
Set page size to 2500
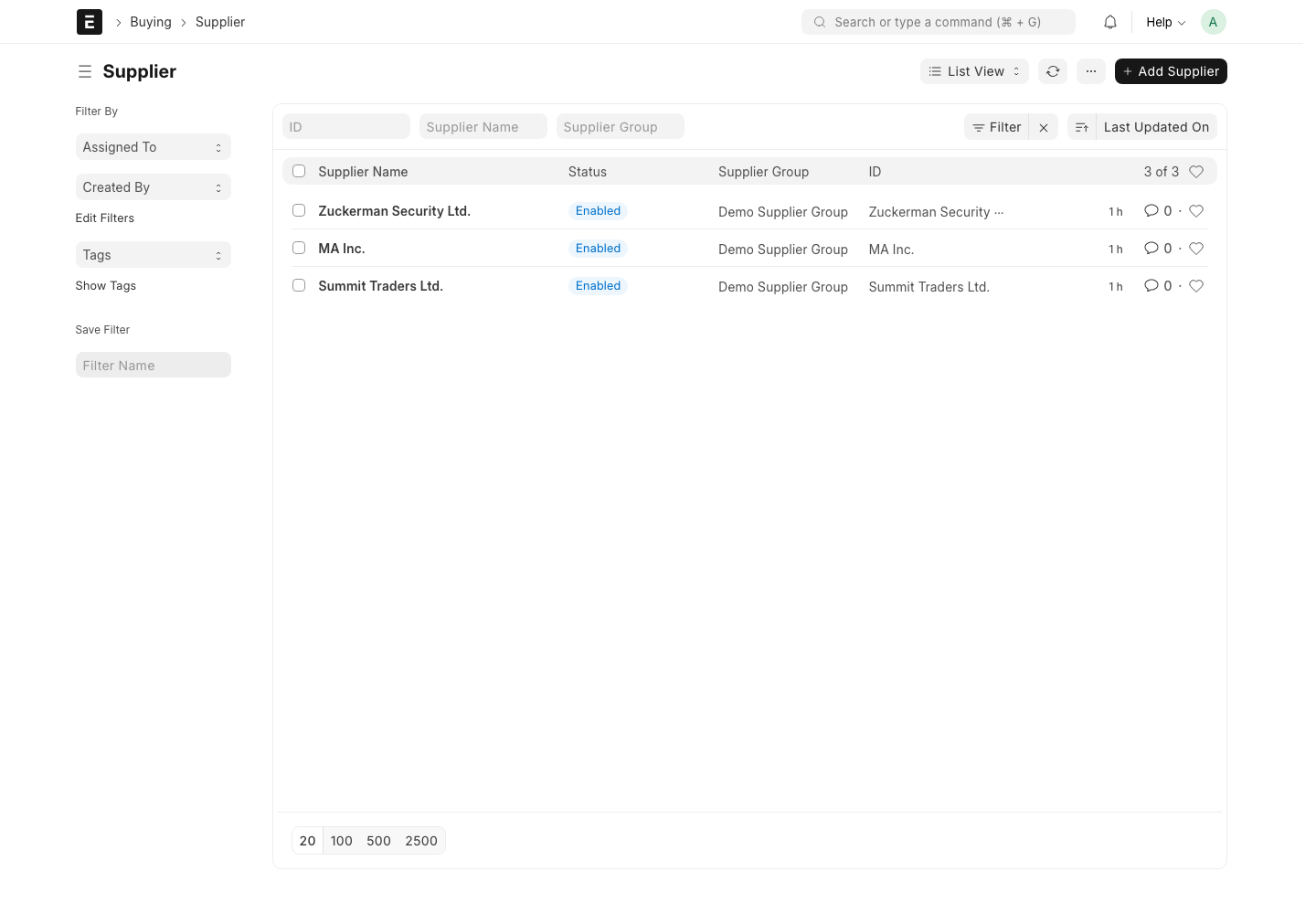click(x=421, y=841)
